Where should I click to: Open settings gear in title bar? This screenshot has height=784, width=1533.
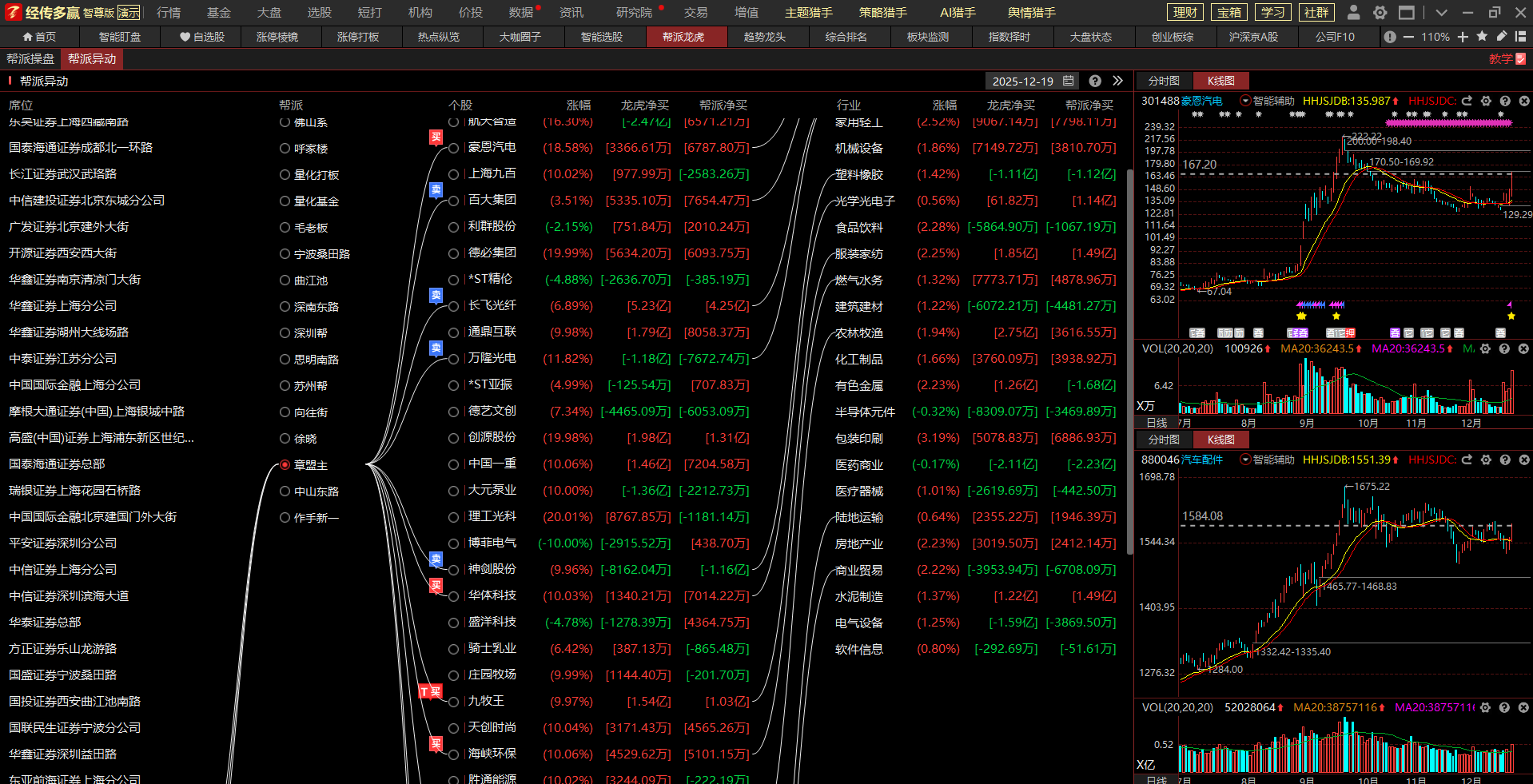1380,12
